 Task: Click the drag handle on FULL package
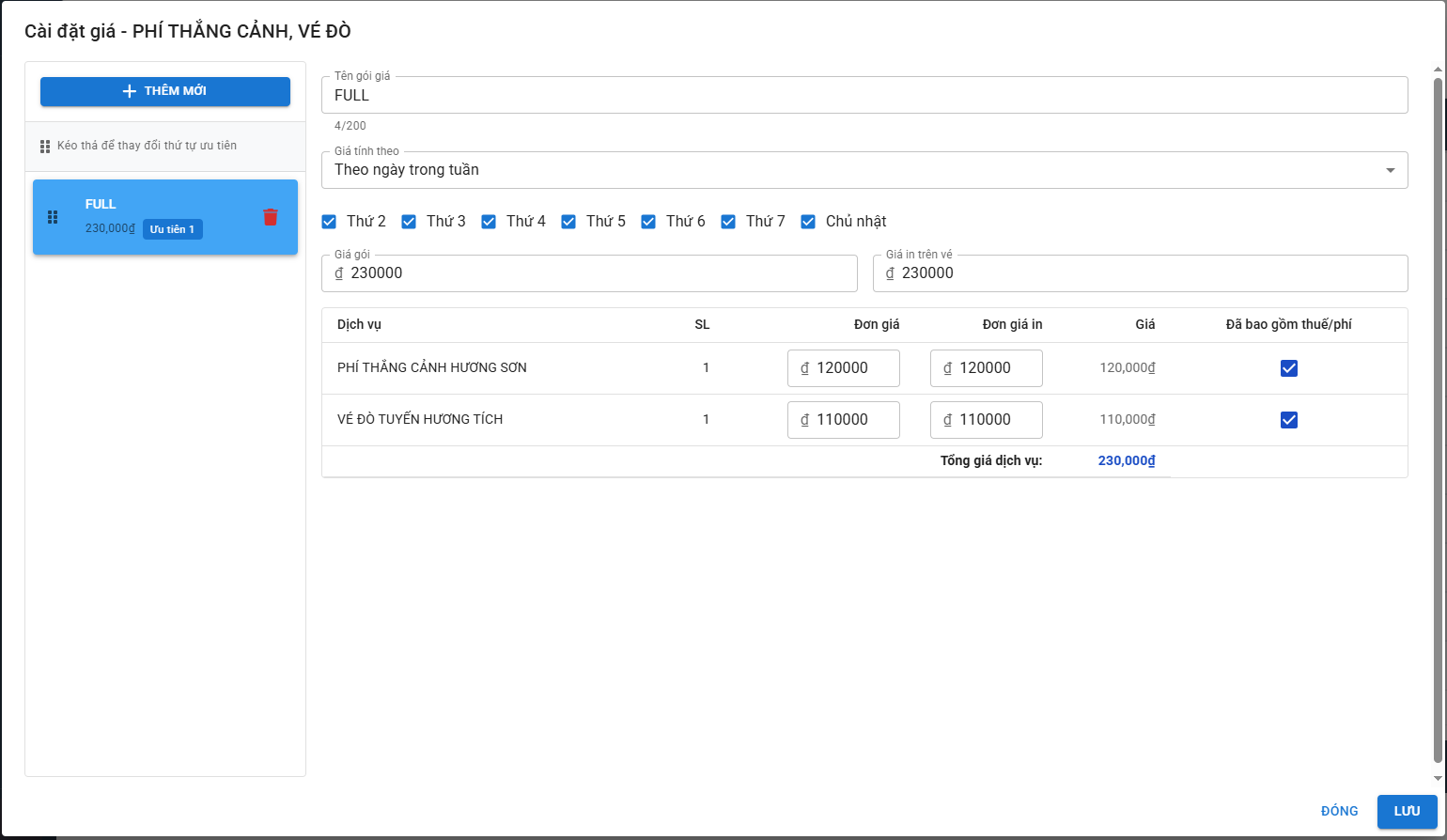(x=53, y=217)
